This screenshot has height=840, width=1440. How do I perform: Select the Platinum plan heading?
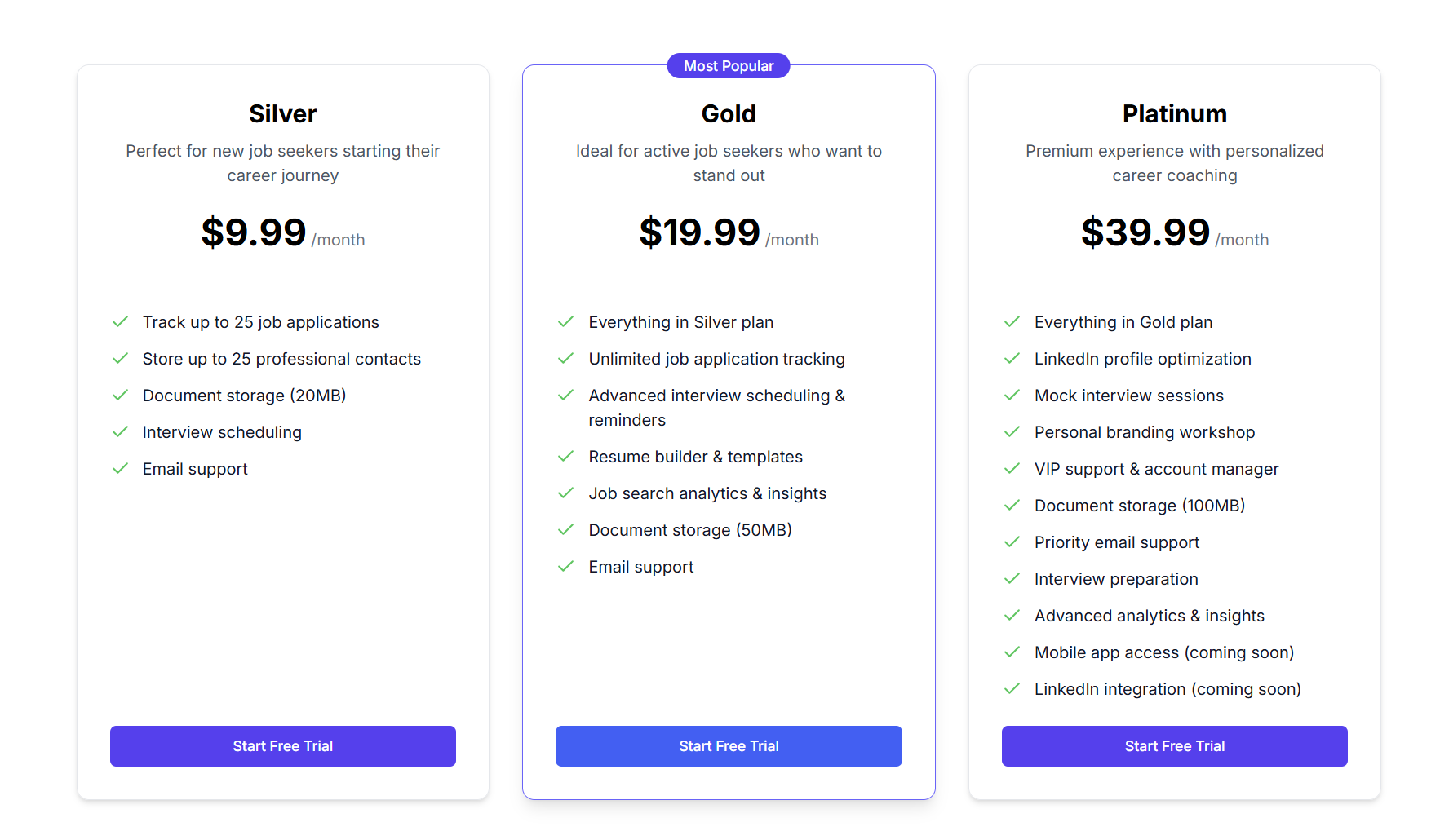coord(1174,114)
